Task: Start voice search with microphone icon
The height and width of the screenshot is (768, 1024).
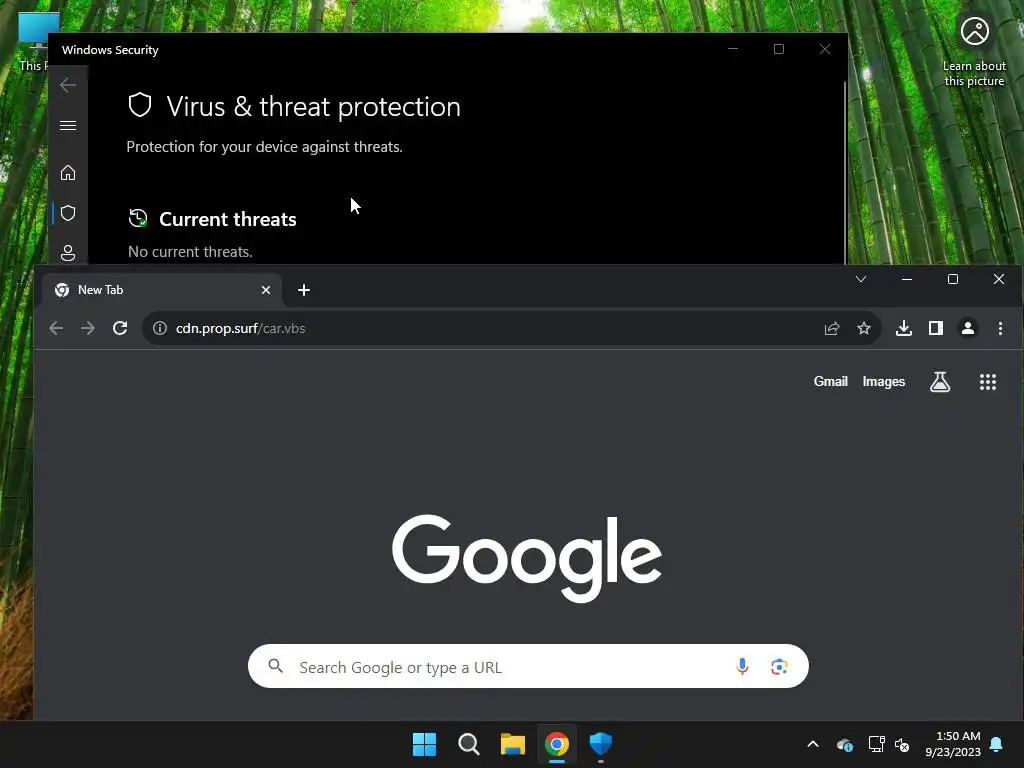Action: [x=742, y=666]
